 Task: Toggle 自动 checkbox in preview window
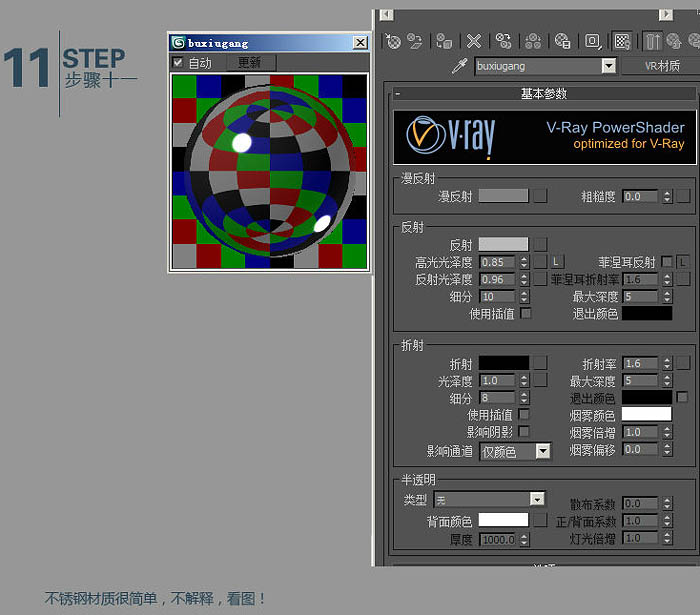pos(178,62)
